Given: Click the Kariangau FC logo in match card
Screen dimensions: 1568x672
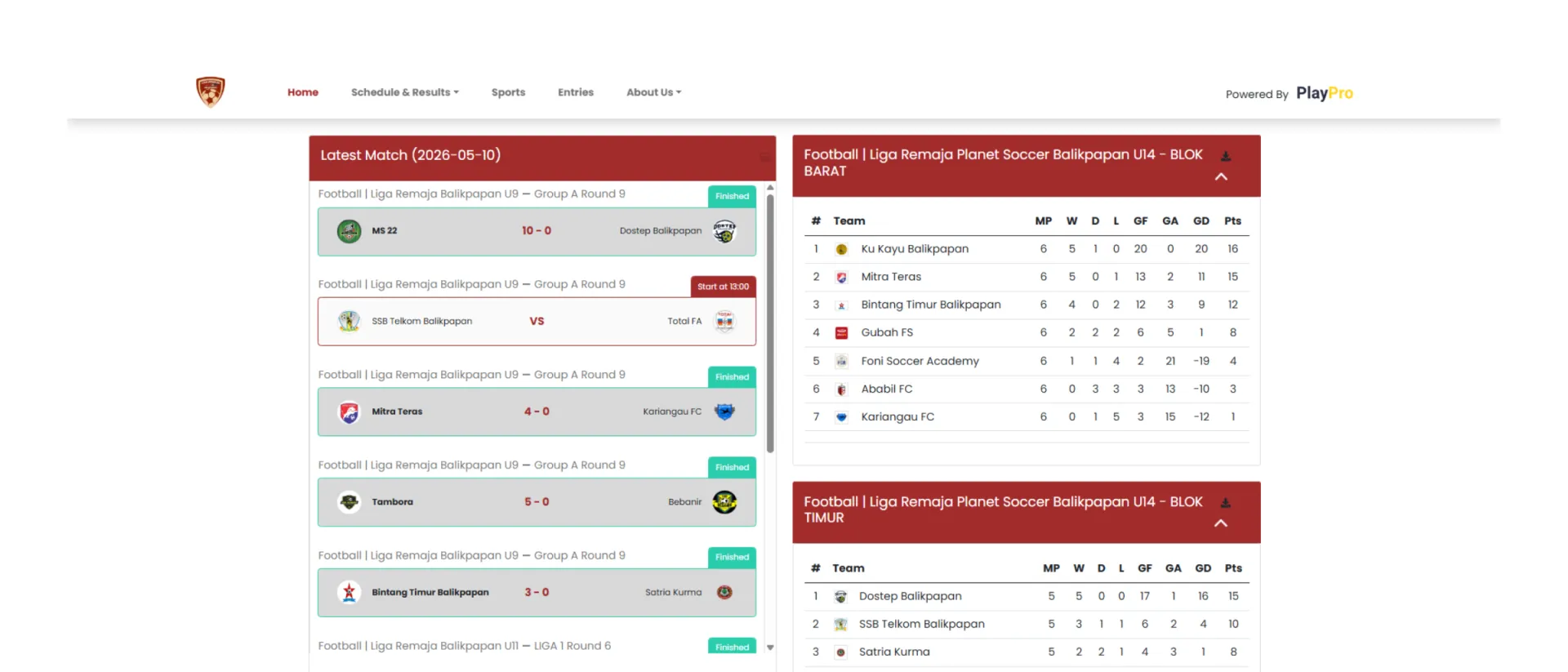Looking at the screenshot, I should 724,412.
